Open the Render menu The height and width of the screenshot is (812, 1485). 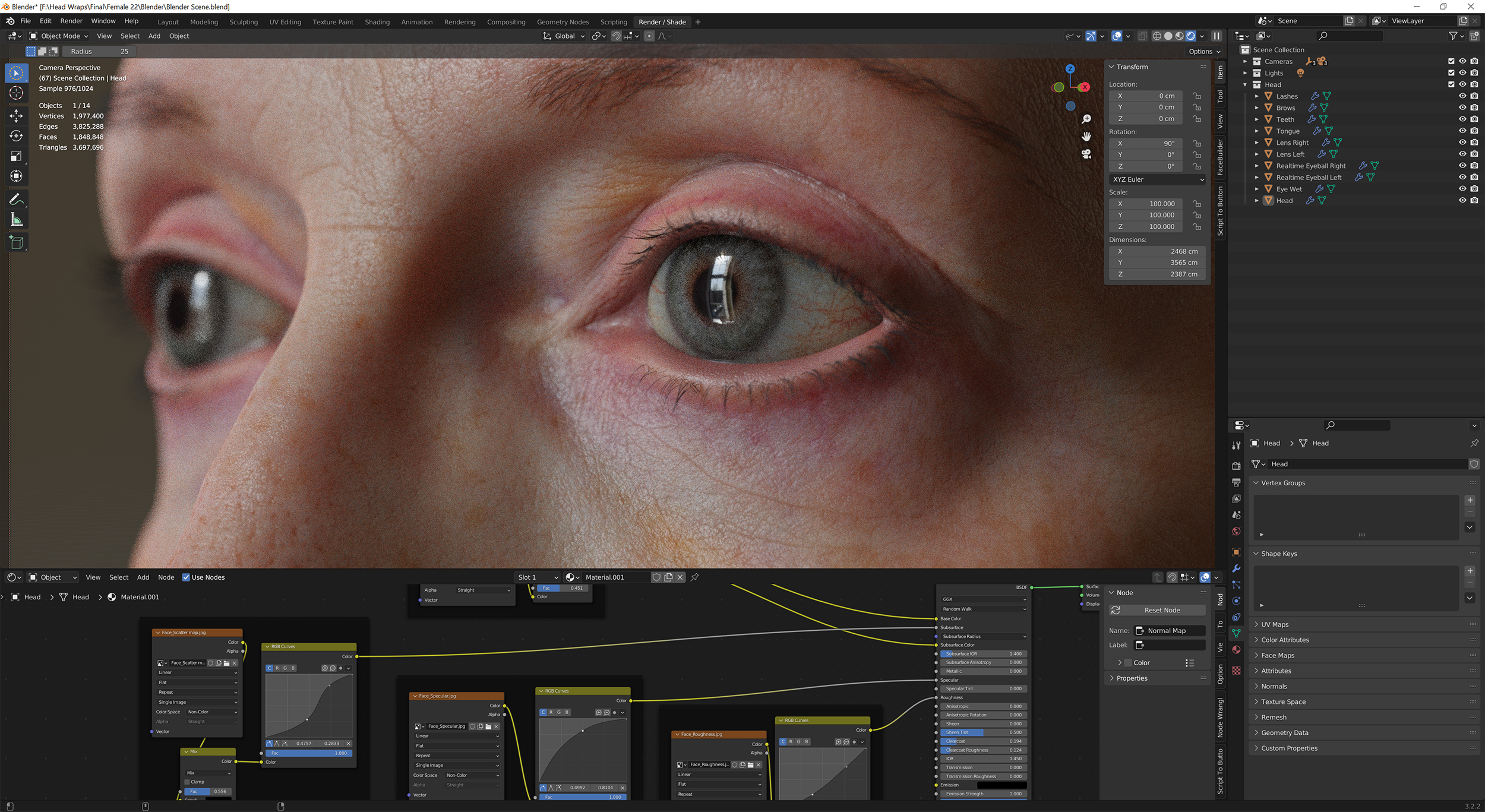[x=71, y=21]
